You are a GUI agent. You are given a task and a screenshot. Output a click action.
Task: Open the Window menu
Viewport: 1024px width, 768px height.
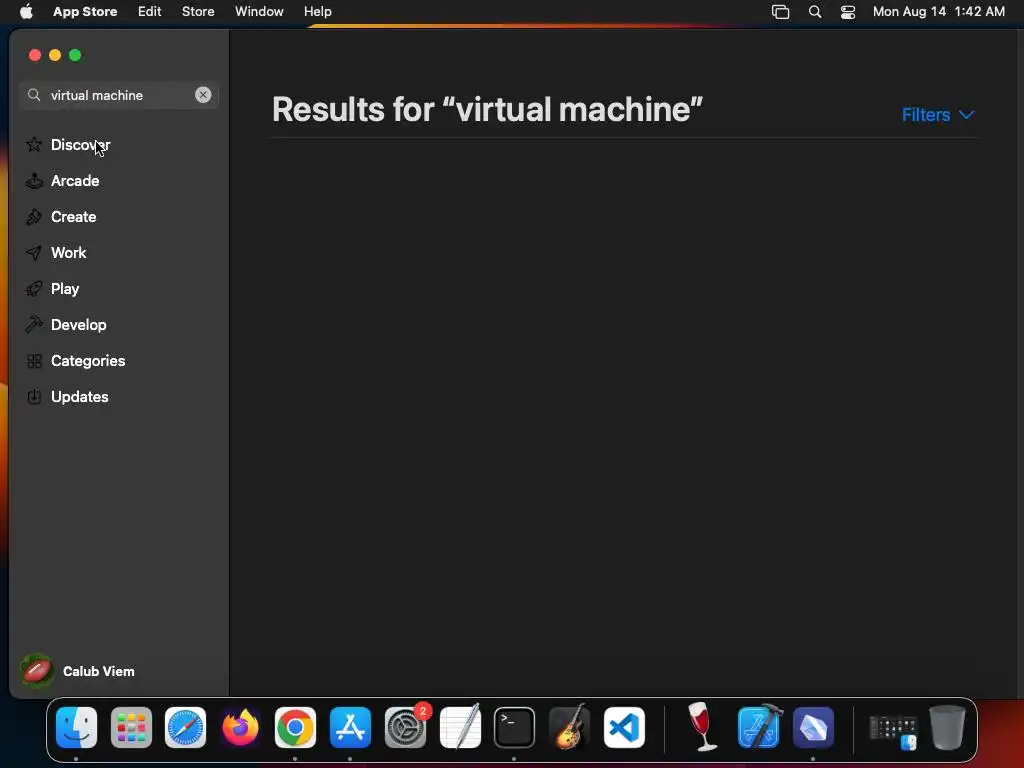coord(259,12)
